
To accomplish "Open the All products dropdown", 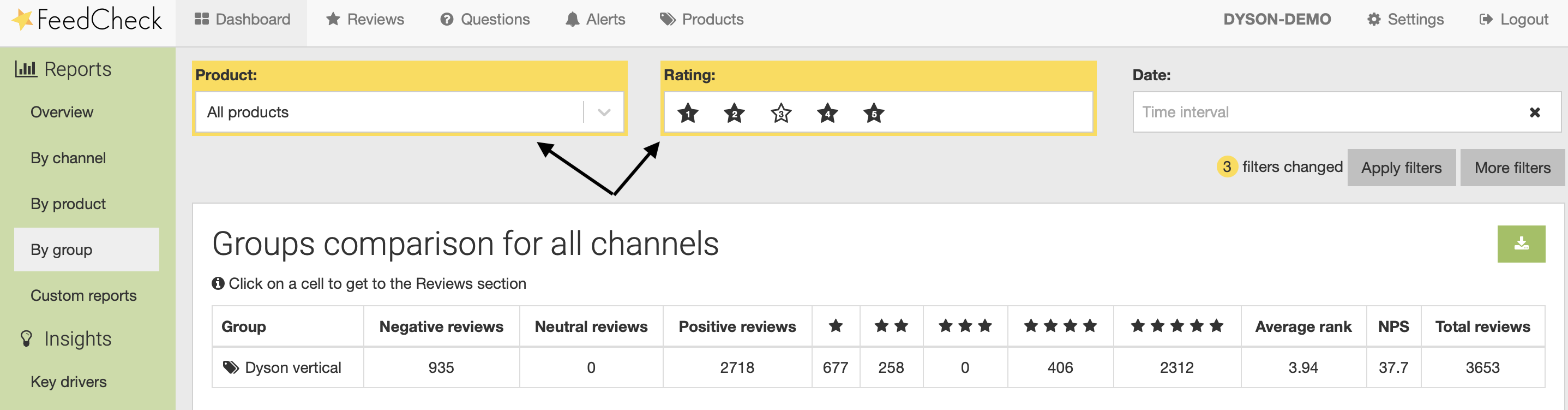I will pos(410,112).
